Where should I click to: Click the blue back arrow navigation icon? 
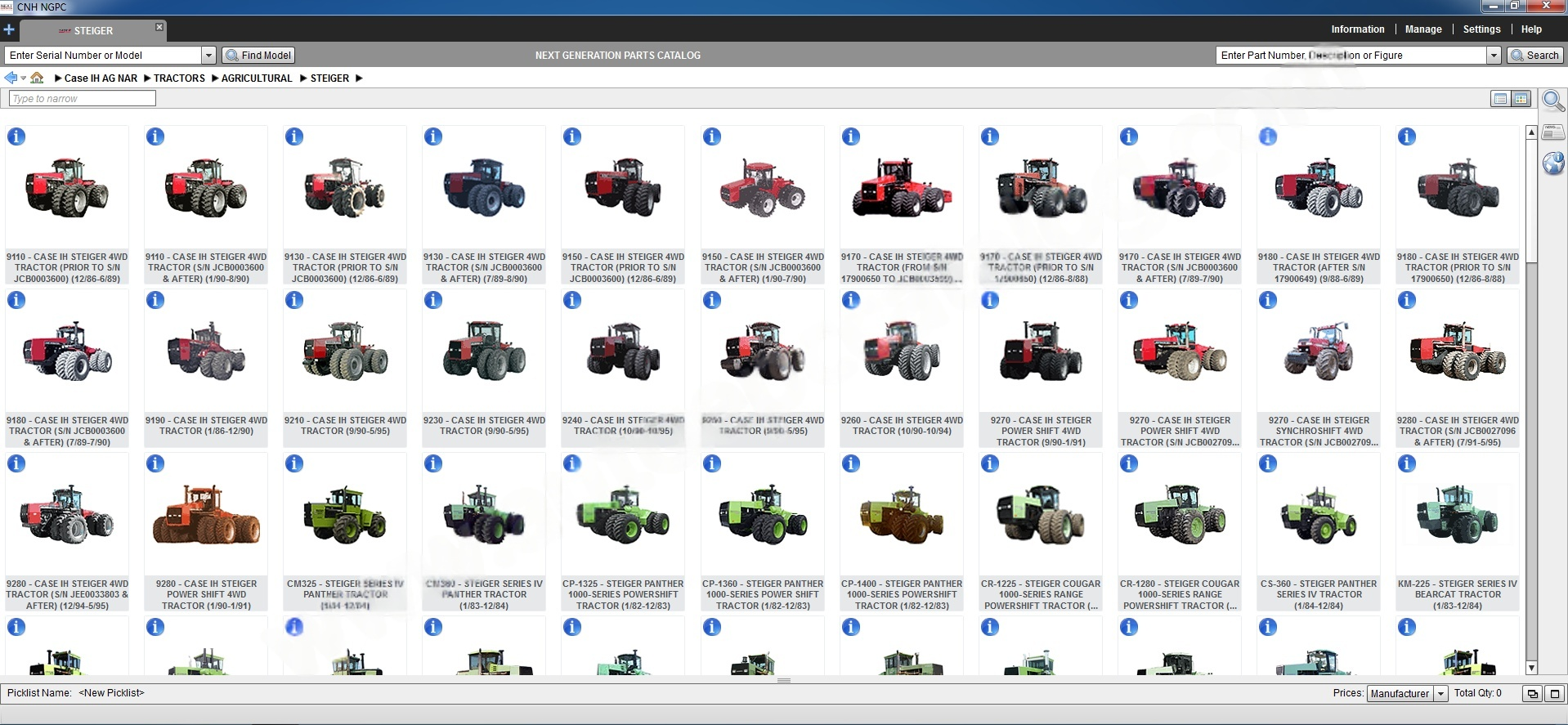click(11, 78)
